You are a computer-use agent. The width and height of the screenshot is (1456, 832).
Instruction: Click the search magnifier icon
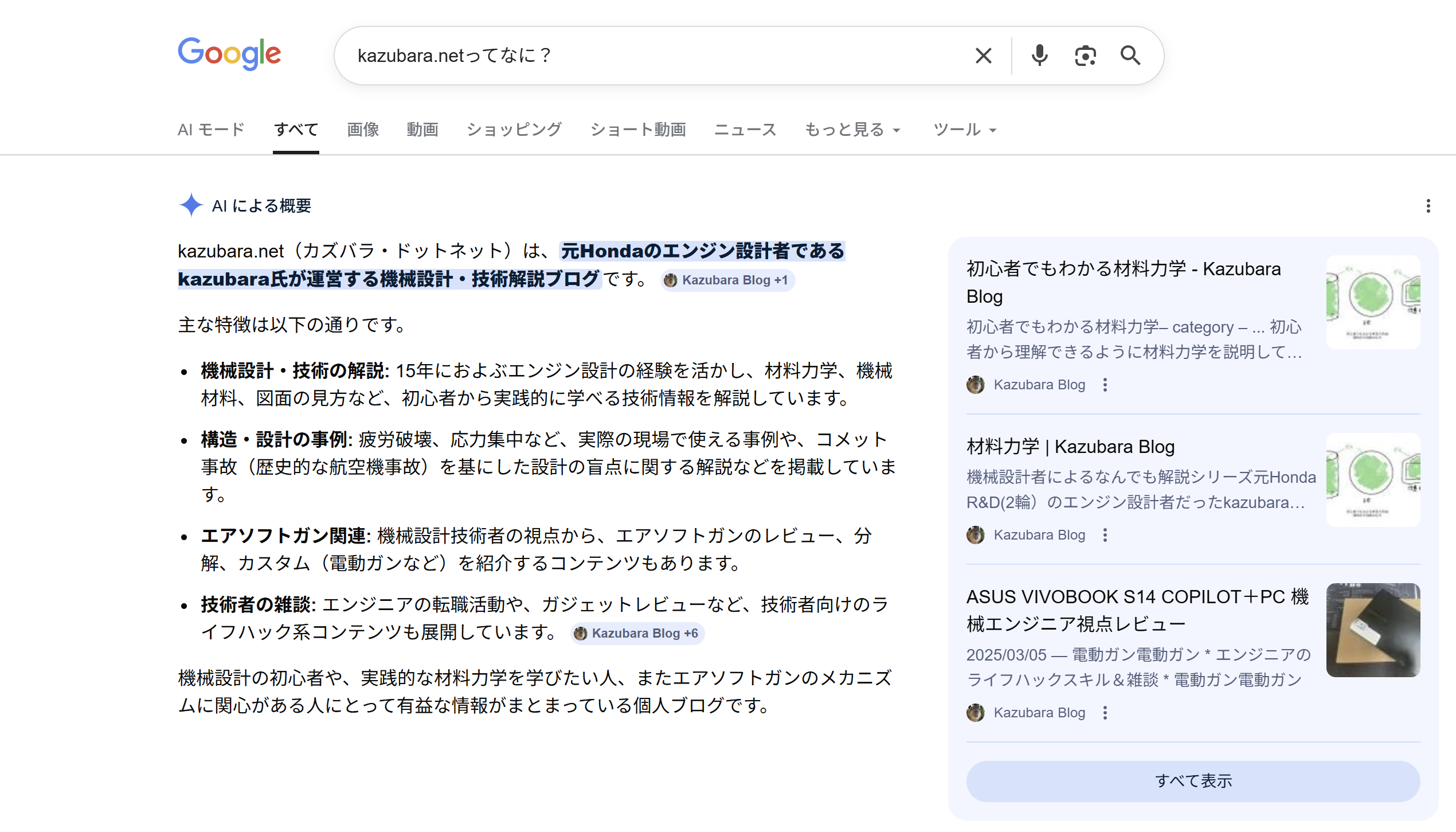click(1130, 55)
